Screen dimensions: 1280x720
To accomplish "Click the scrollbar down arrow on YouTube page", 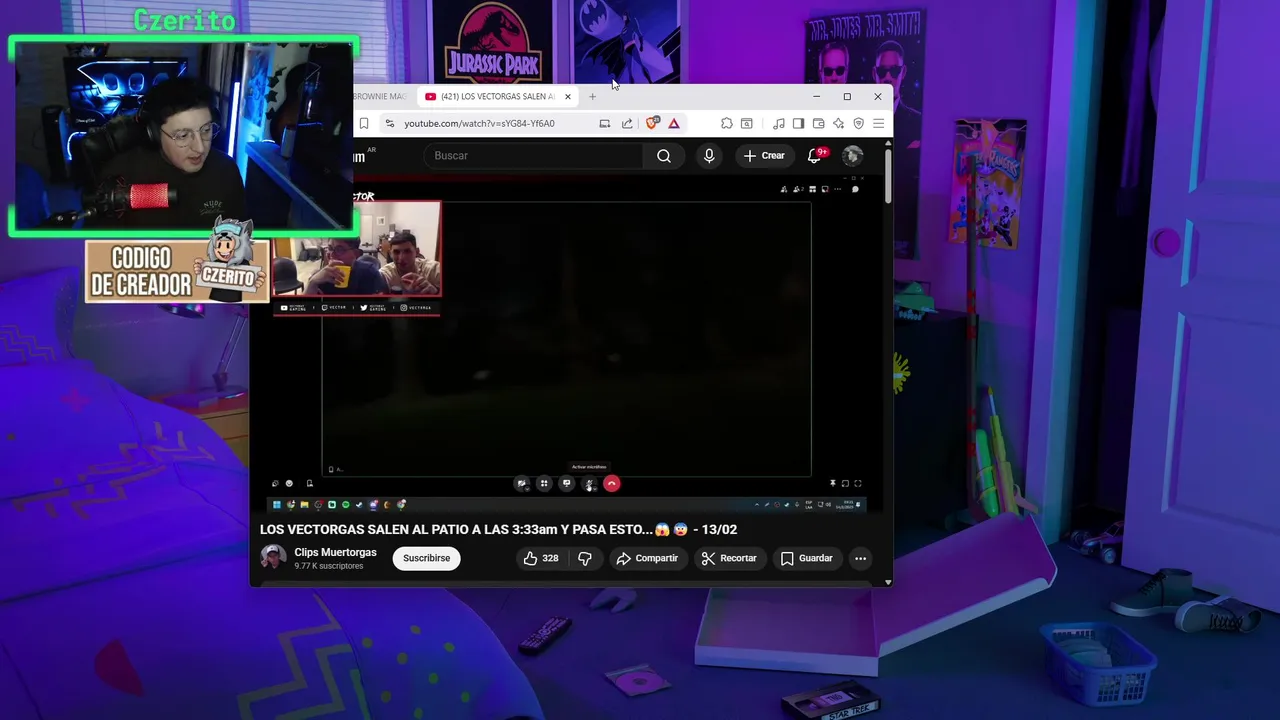I will click(x=887, y=582).
